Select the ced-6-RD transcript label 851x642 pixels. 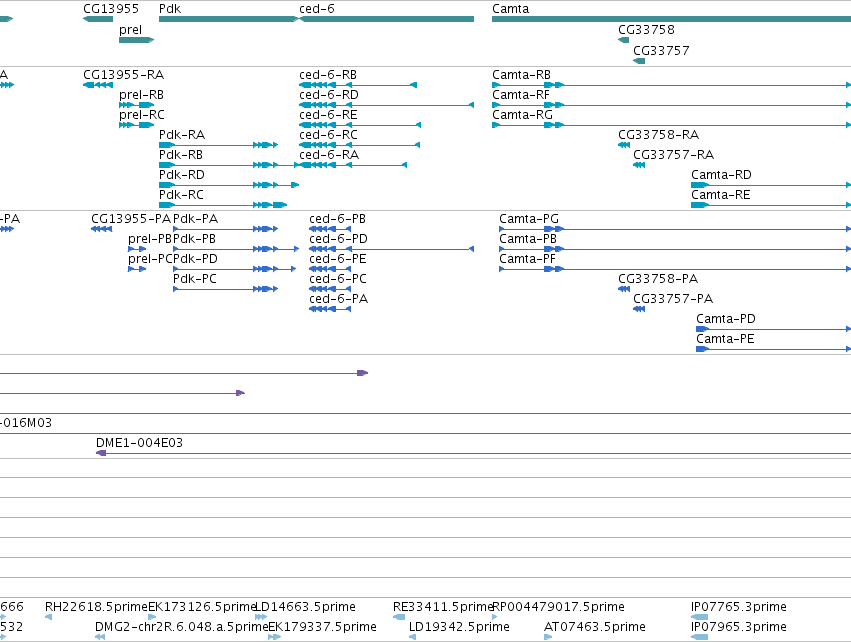point(329,95)
